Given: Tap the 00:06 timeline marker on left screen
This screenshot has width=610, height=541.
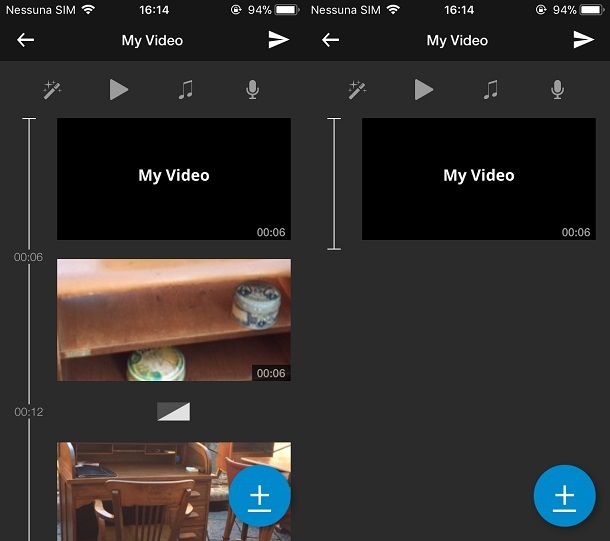Looking at the screenshot, I should click(28, 257).
